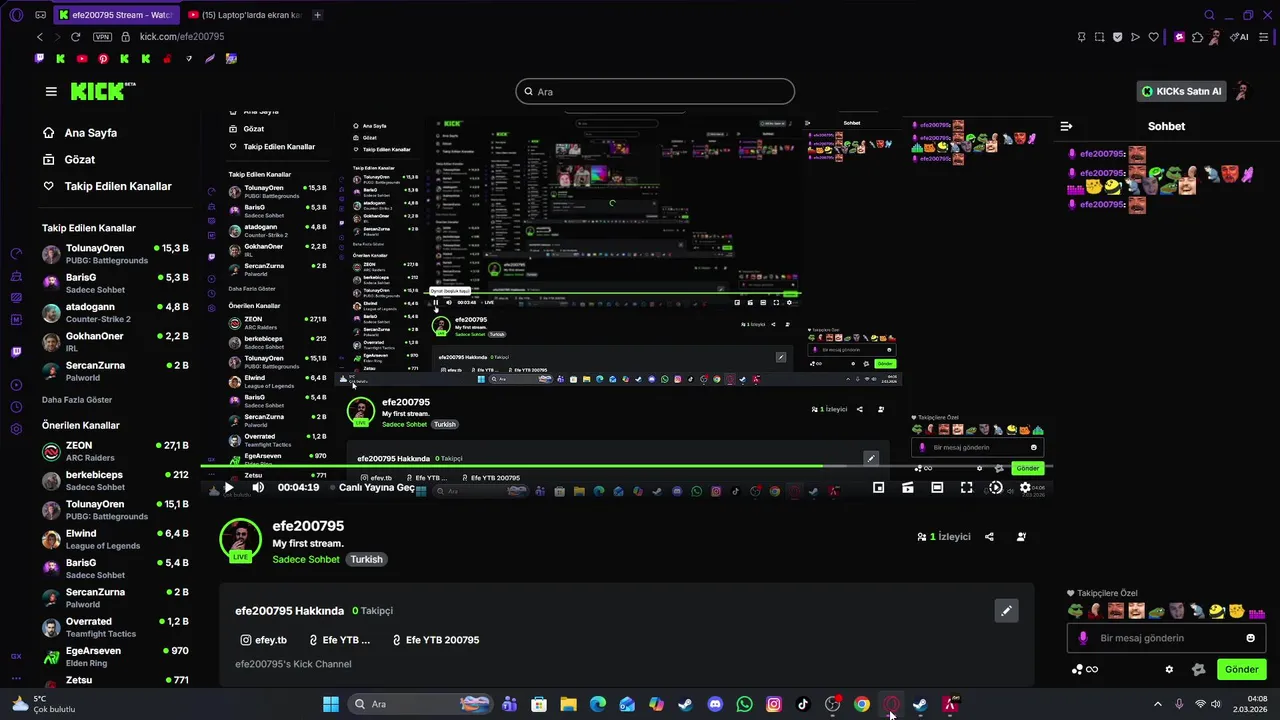Open picture-in-picture in the player
Screen dimensions: 1280x720
pos(878,488)
